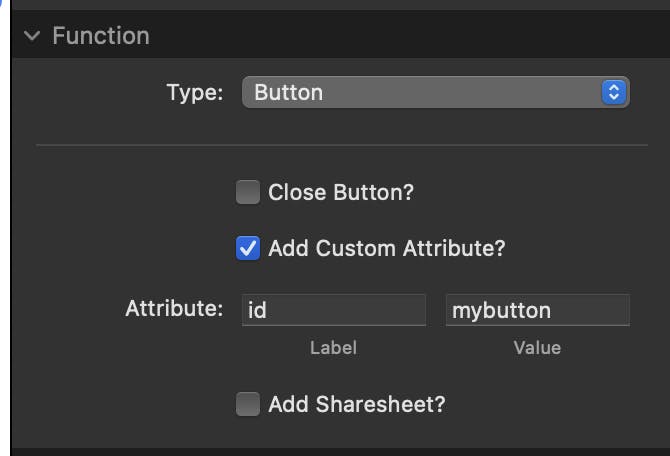Click the blue checkmark beside Add Custom Attribute
The image size is (670, 456).
(247, 249)
